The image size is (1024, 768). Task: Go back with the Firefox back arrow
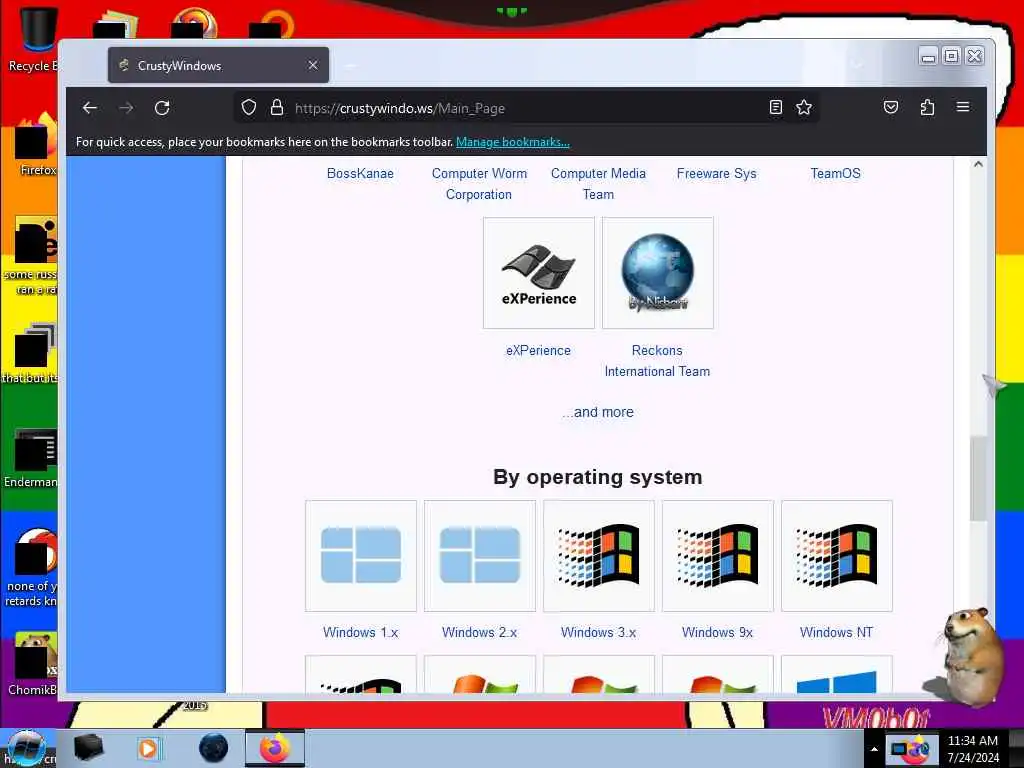point(89,108)
